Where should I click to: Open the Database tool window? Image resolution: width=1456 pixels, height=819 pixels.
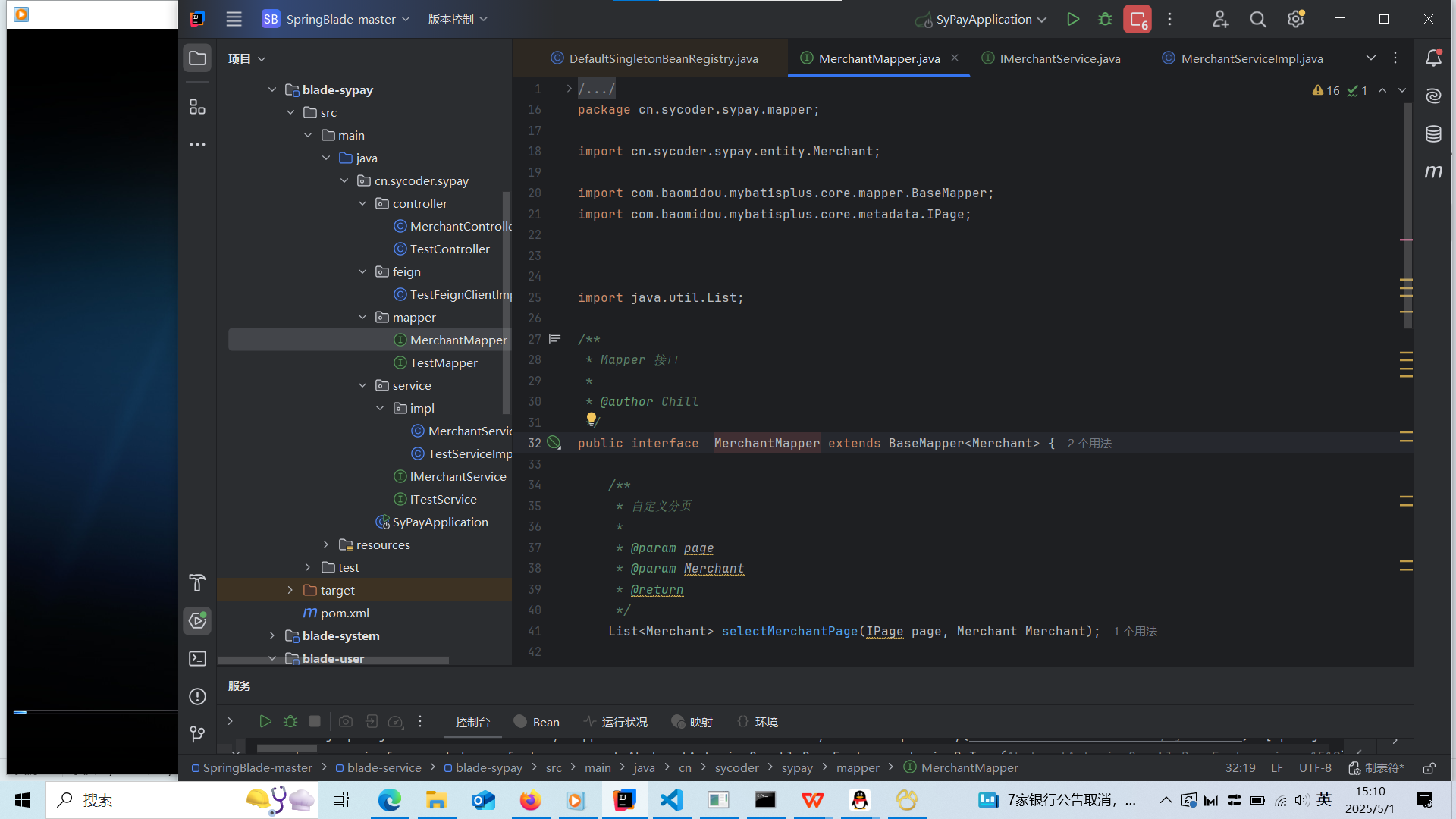tap(1433, 134)
